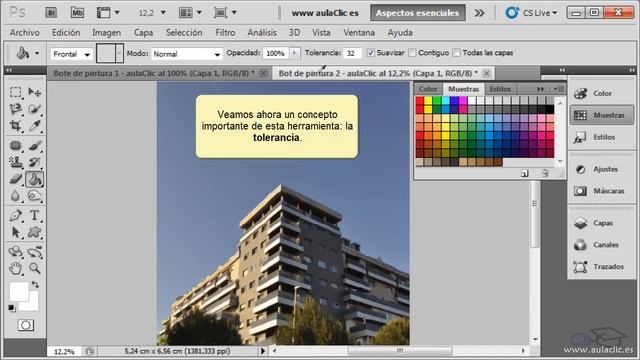Select the Path Selection tool
This screenshot has width=640, height=360.
pos(16,232)
